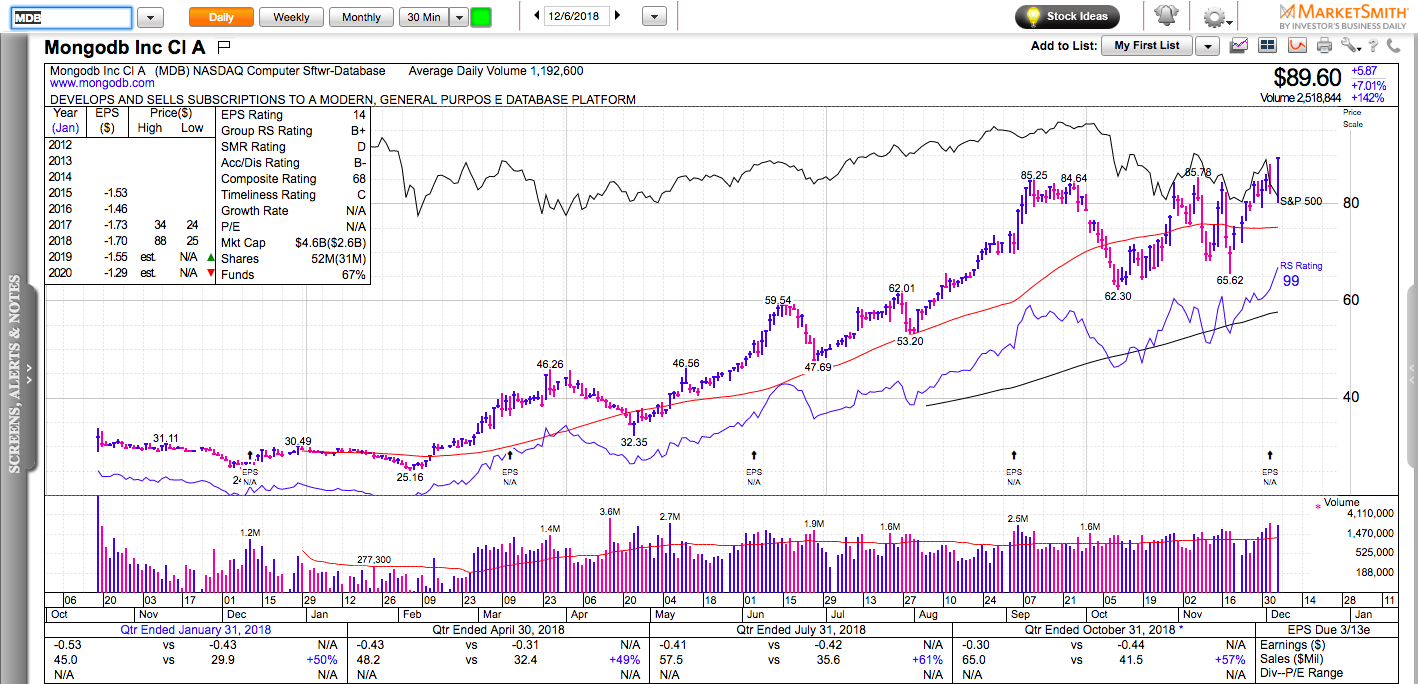Flag Mongodb Inc Cl A stock
The image size is (1418, 684).
(x=224, y=46)
